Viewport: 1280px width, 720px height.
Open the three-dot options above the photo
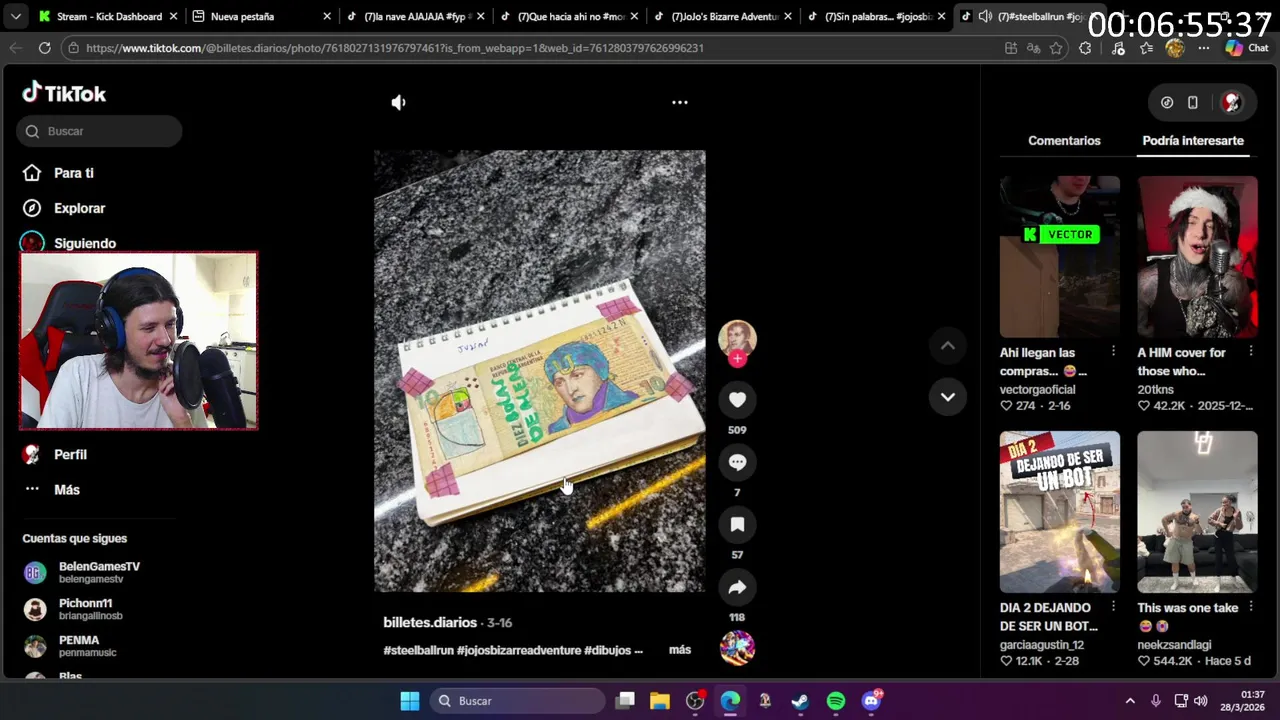click(680, 102)
